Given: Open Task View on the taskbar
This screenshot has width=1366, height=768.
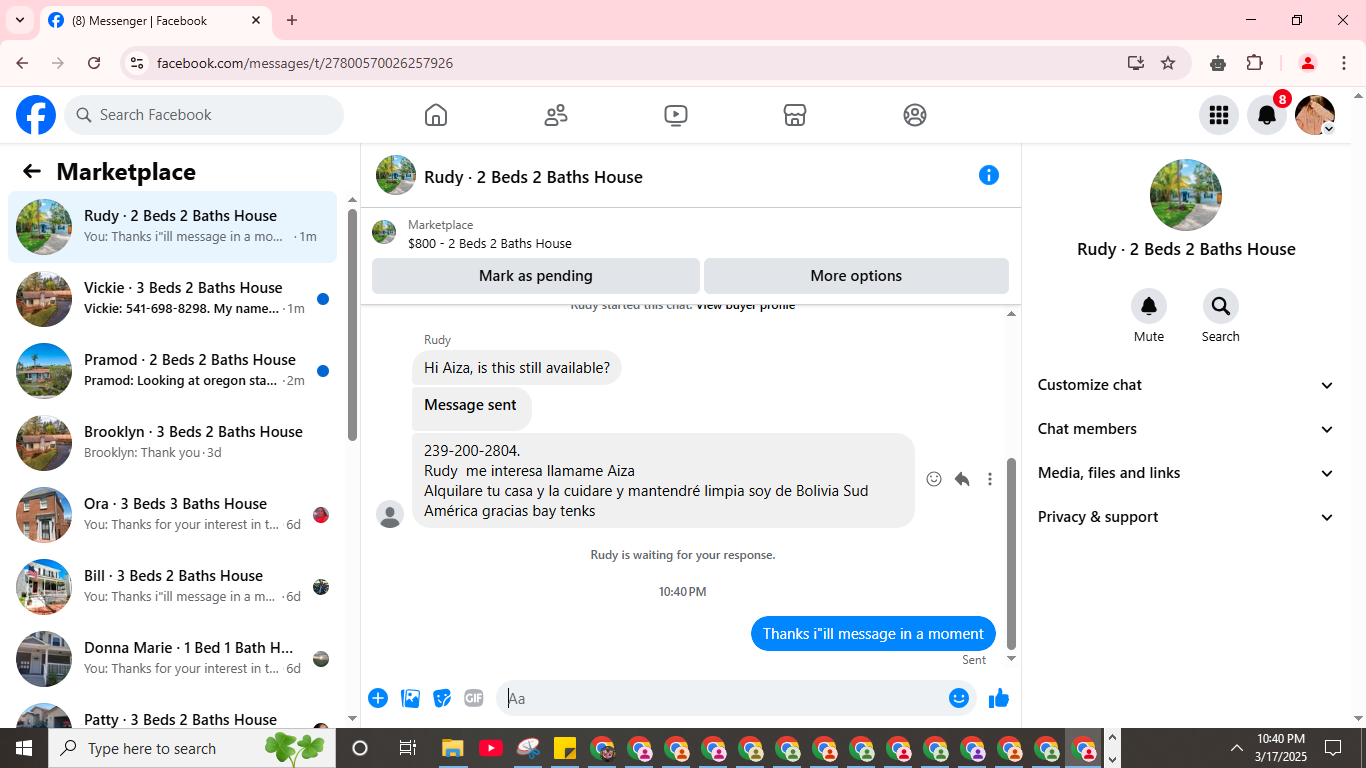Looking at the screenshot, I should pos(407,748).
